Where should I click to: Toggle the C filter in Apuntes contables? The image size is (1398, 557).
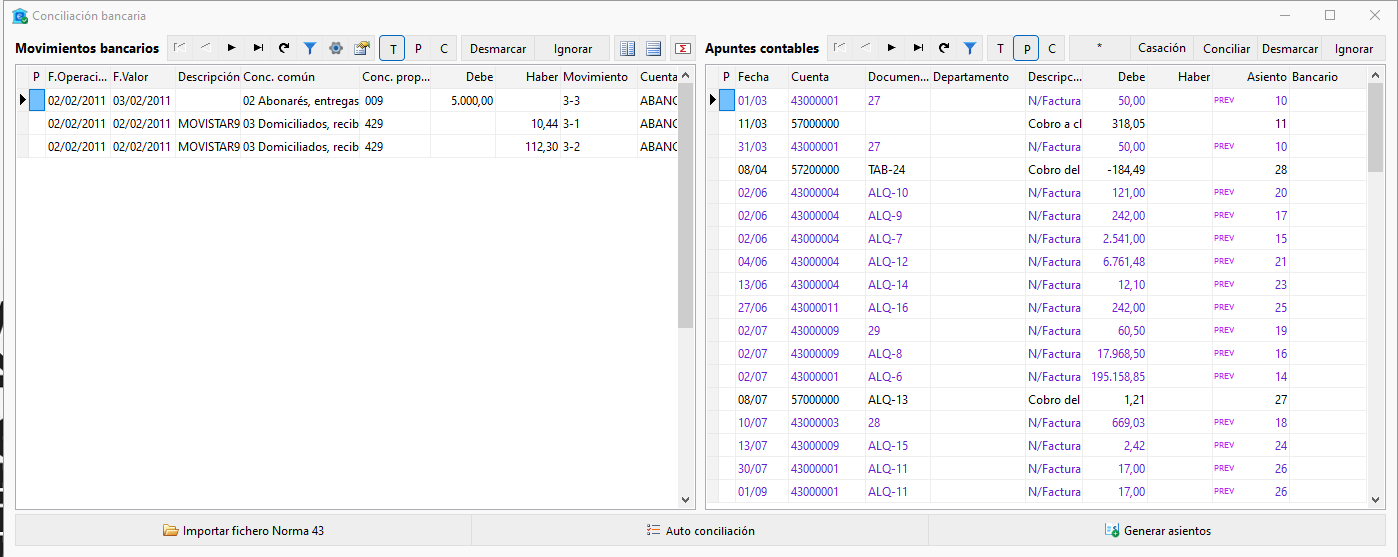coord(1051,48)
